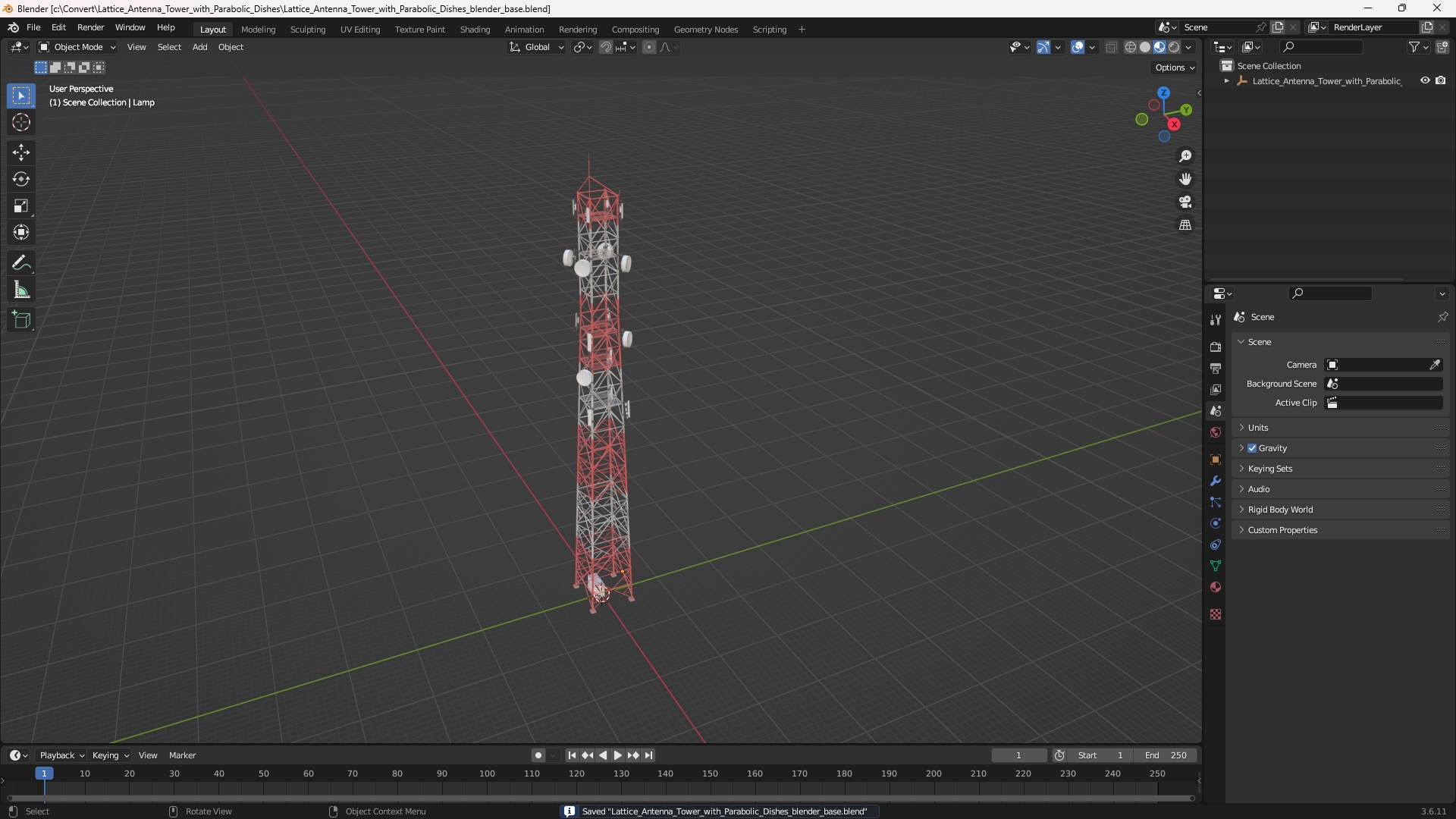Viewport: 1456px width, 819px height.
Task: Activate the Transform tool
Action: 21,232
